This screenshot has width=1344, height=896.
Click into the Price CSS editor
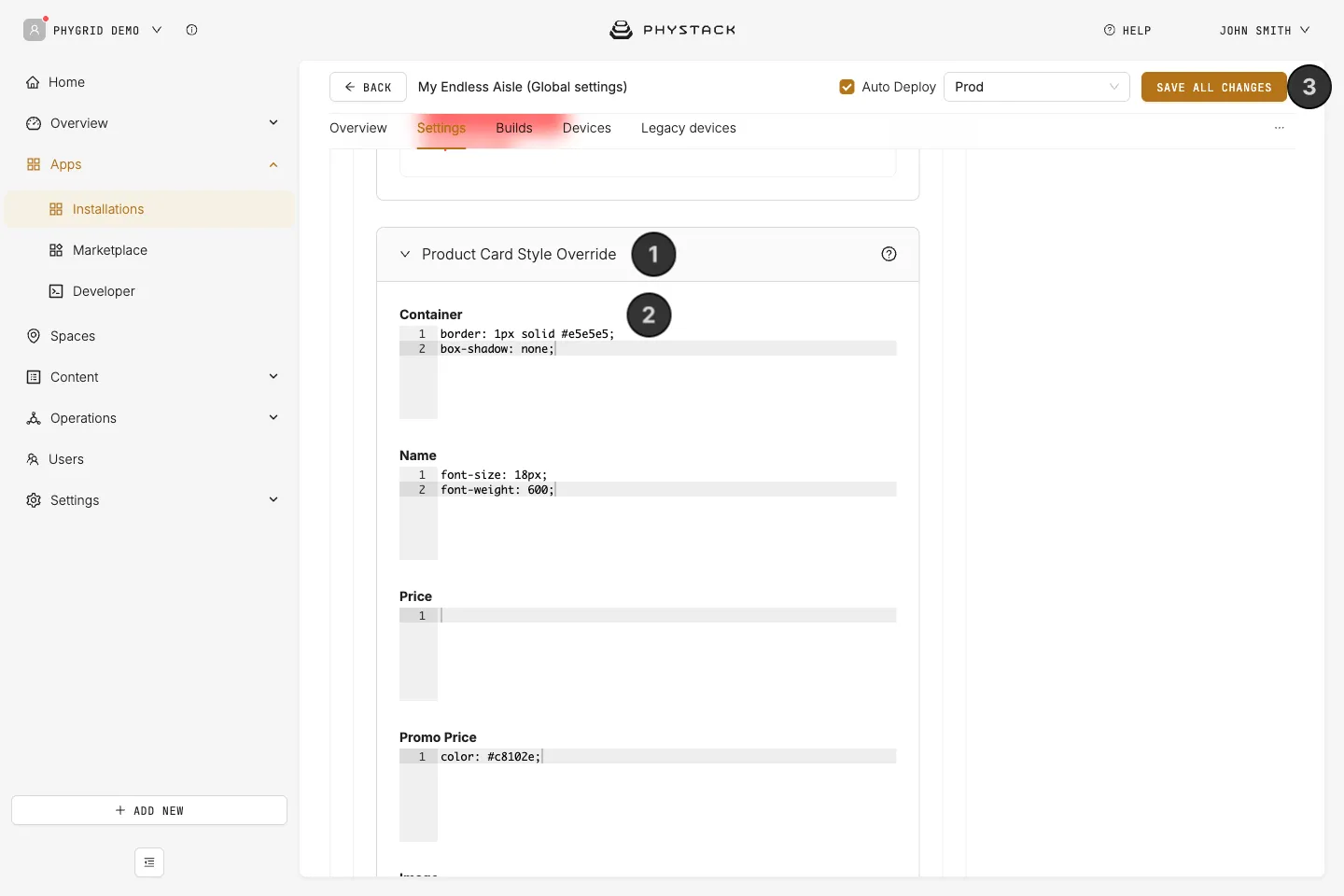point(648,653)
